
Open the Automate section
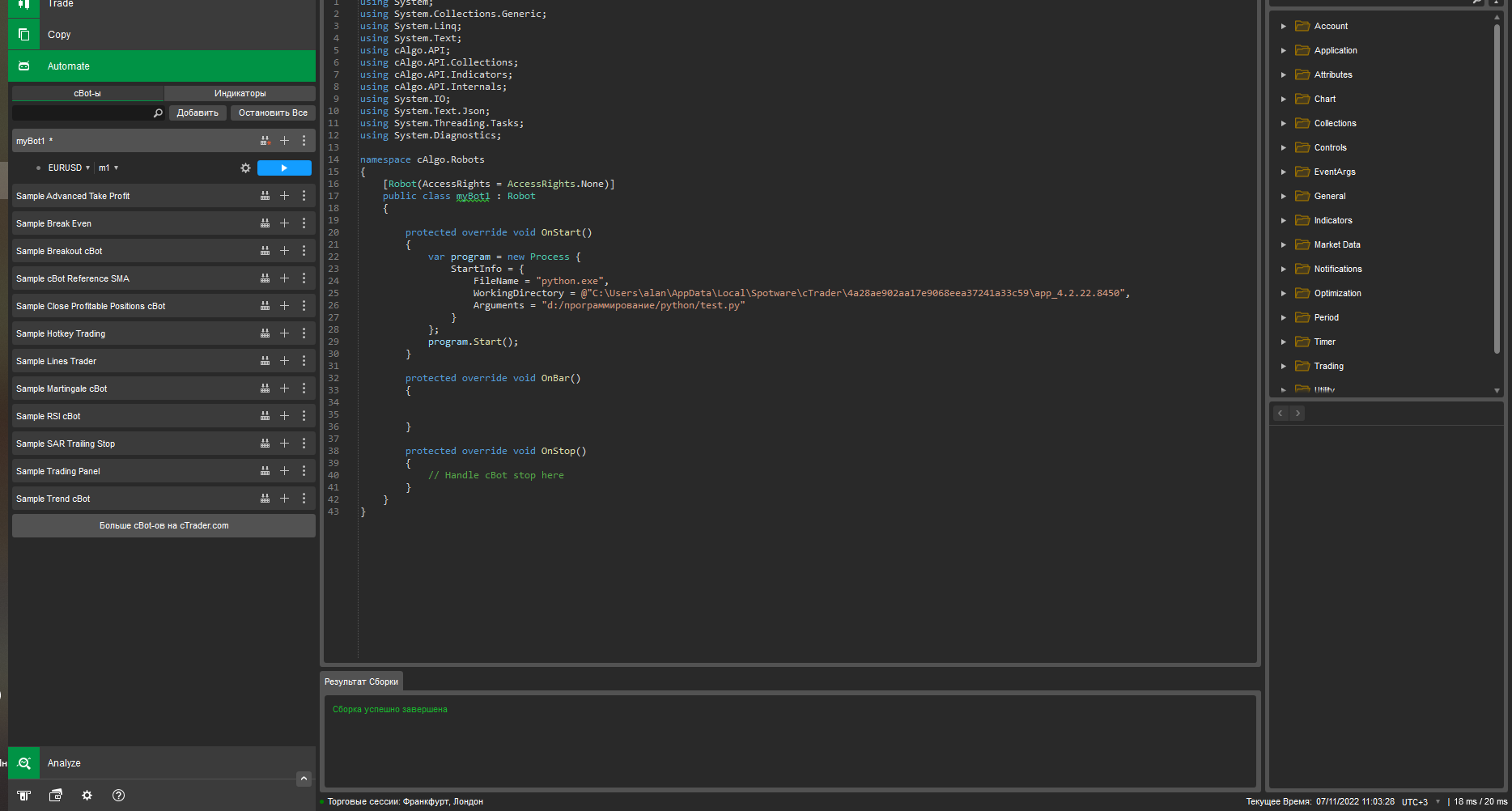[162, 66]
